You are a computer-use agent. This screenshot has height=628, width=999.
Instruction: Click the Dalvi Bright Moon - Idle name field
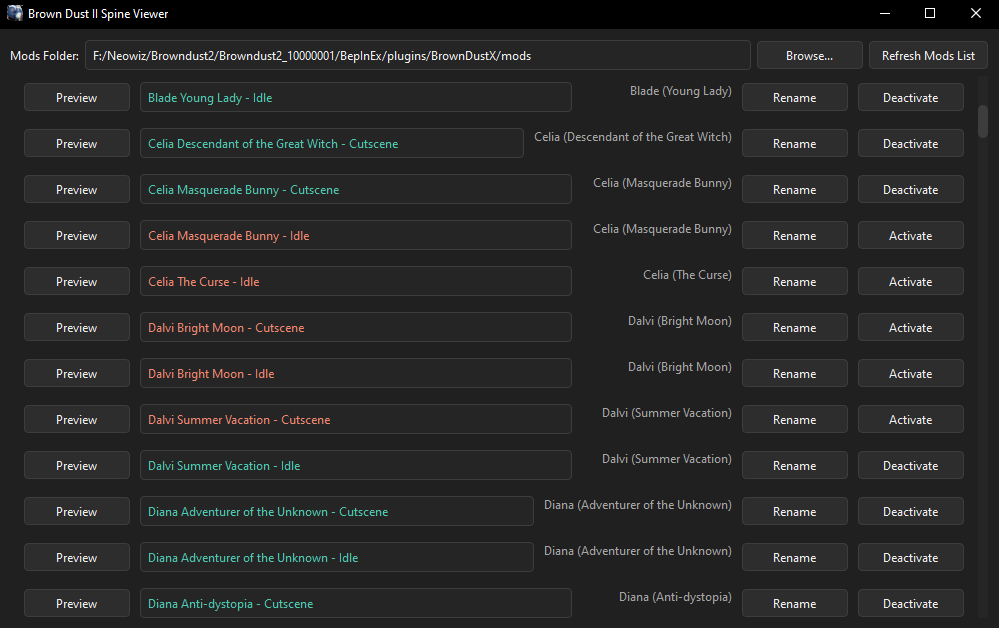click(355, 374)
